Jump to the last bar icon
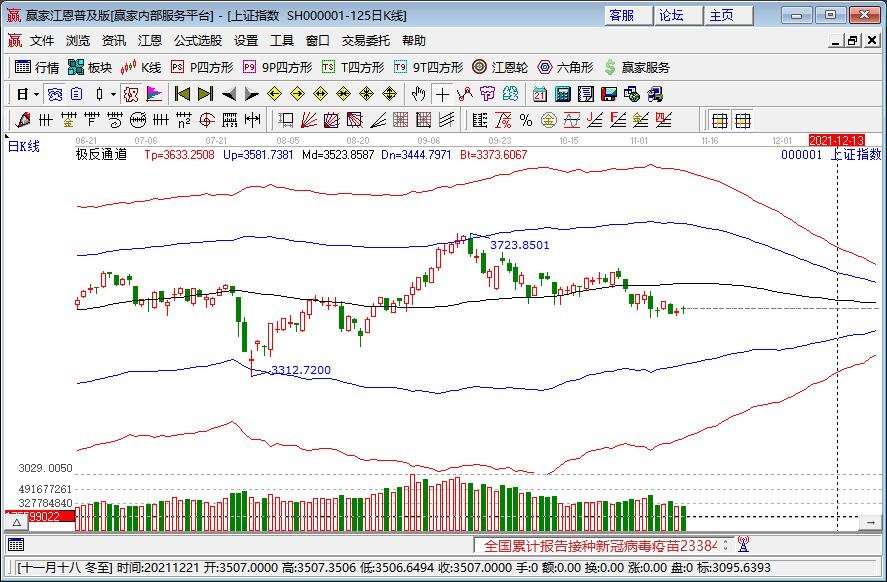887x582 pixels. [x=205, y=94]
